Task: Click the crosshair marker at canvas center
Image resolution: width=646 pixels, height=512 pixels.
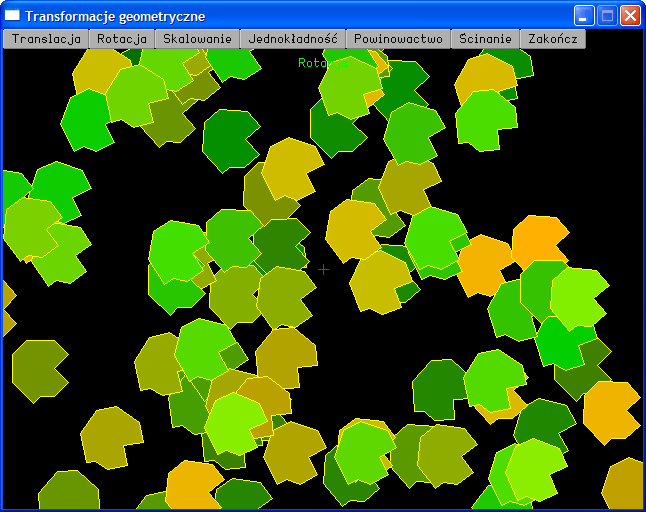Action: tap(323, 269)
